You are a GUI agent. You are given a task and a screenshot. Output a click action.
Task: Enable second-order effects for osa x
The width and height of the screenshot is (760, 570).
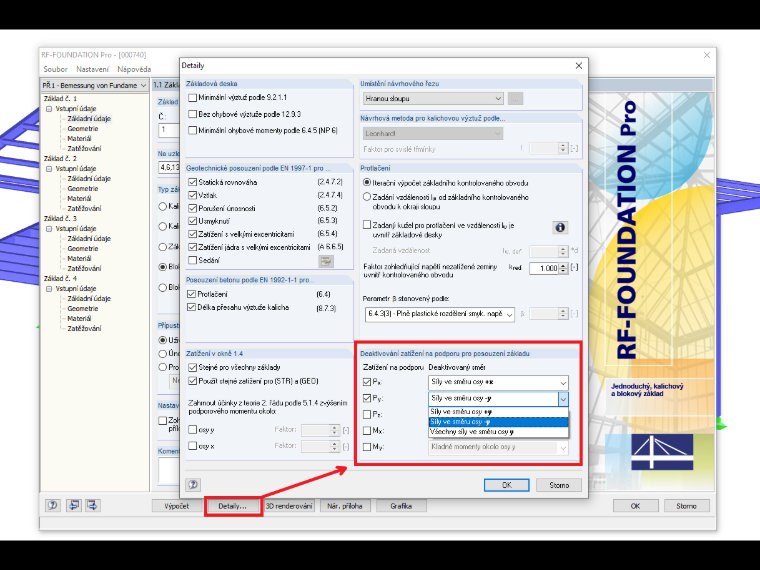click(x=192, y=446)
